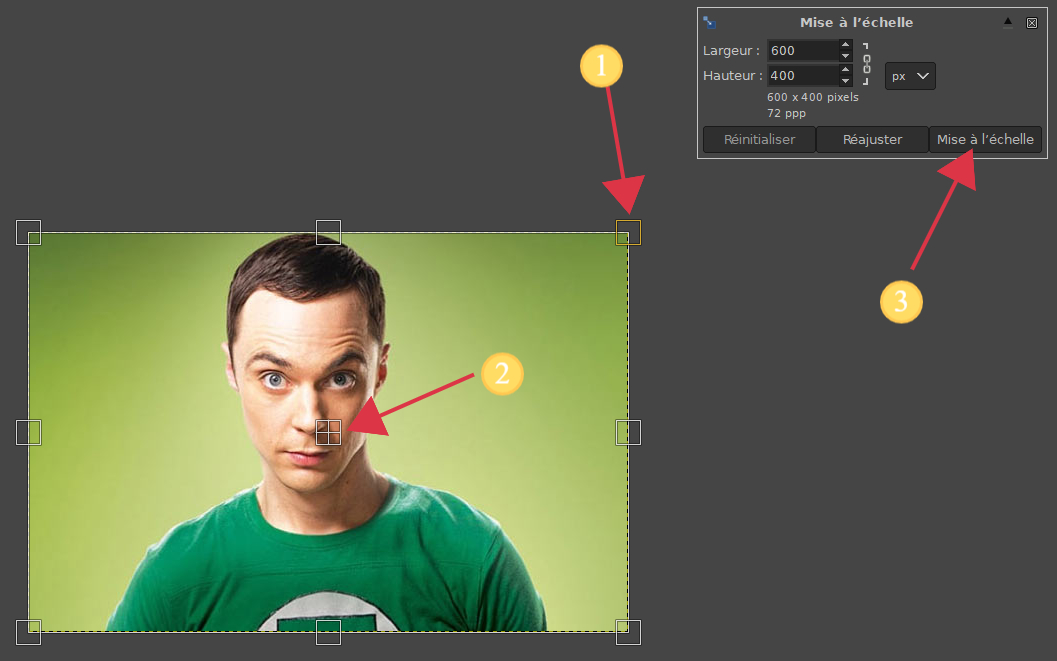
Task: Click the shade triangle on the dialog titlebar
Action: point(1008,21)
